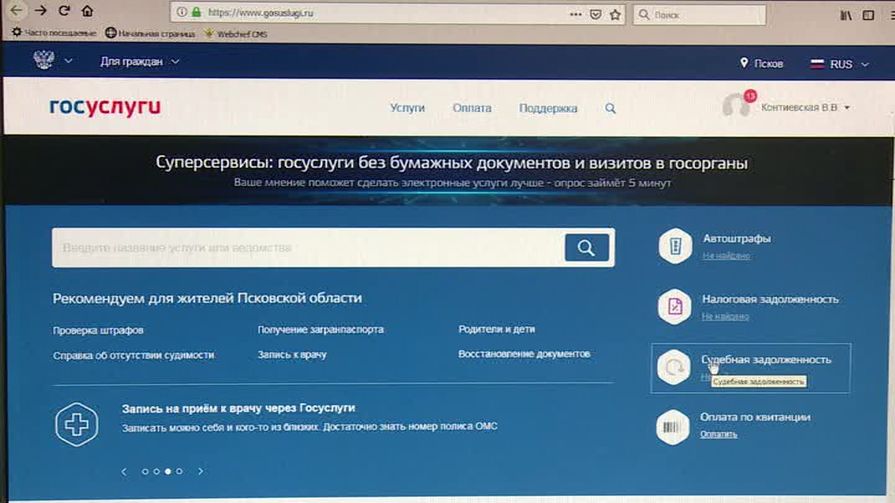Viewport: 895px width, 503px height.
Task: Open the Для граждан dropdown
Action: click(x=140, y=61)
